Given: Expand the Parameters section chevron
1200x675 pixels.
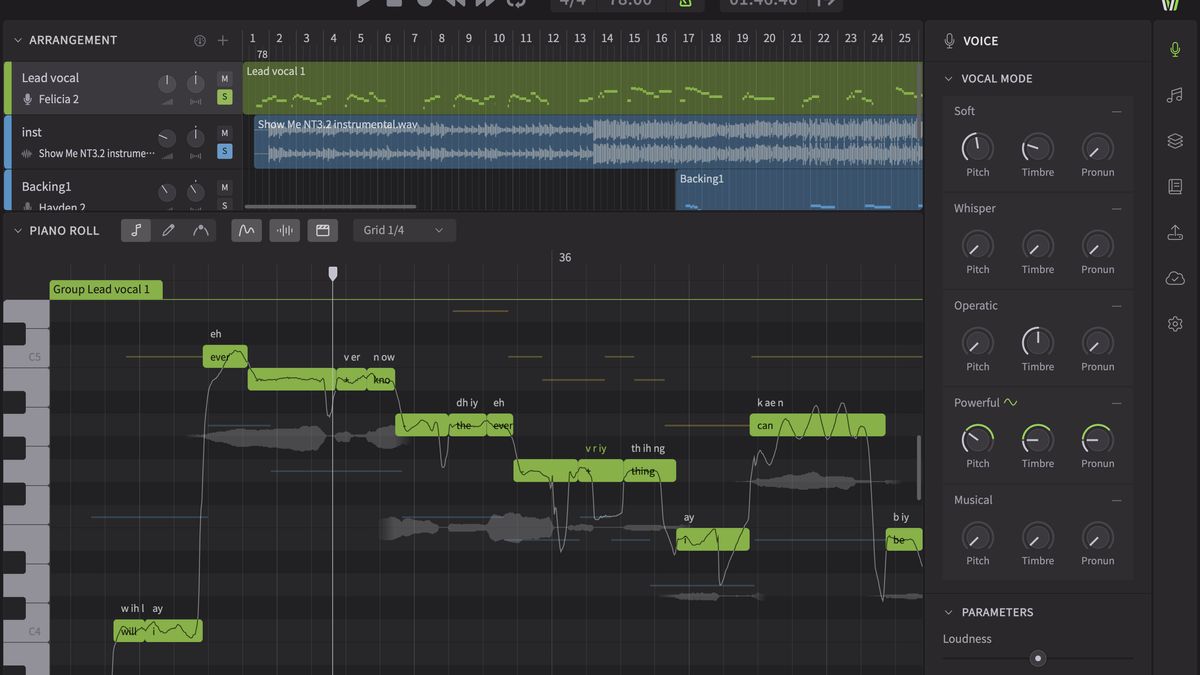Looking at the screenshot, I should (949, 612).
